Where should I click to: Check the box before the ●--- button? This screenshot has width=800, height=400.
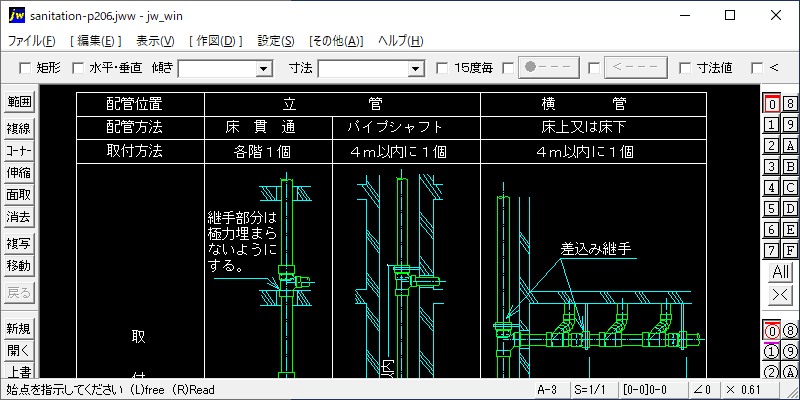pos(508,68)
